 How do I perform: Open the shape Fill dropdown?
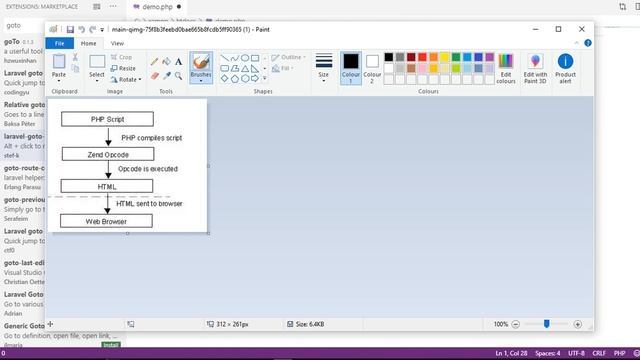(283, 68)
